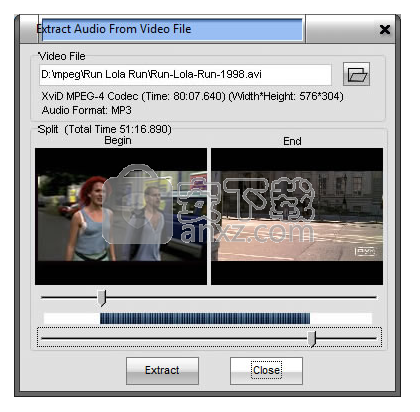Click the XviD MPEG-4 Codec info line
Image resolution: width=420 pixels, height=412 pixels.
tap(192, 96)
